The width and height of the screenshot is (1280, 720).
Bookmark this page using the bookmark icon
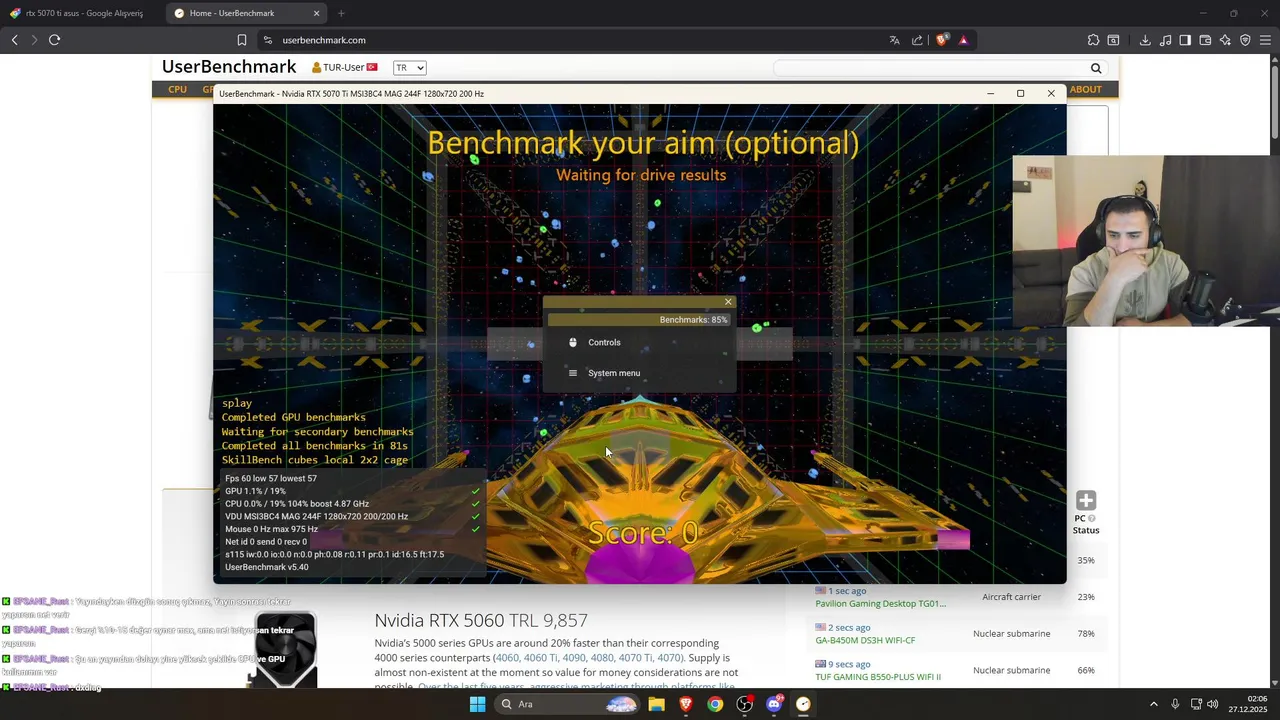click(x=241, y=40)
